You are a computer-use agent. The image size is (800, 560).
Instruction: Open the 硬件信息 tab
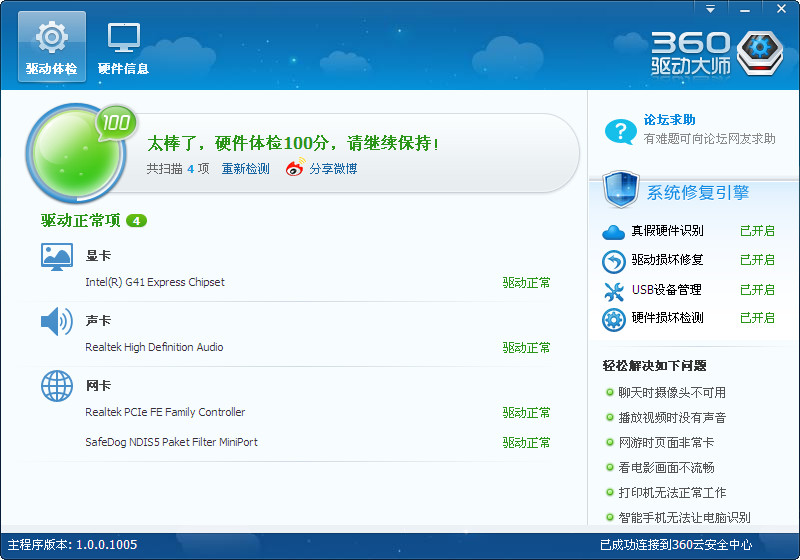click(x=123, y=46)
